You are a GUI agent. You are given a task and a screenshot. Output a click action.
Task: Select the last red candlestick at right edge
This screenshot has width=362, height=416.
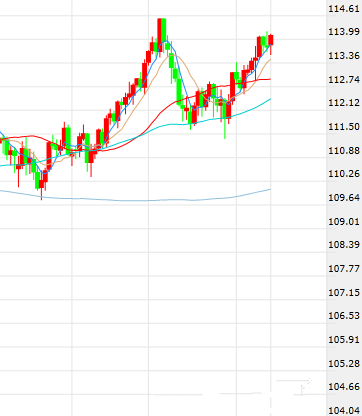click(x=271, y=40)
